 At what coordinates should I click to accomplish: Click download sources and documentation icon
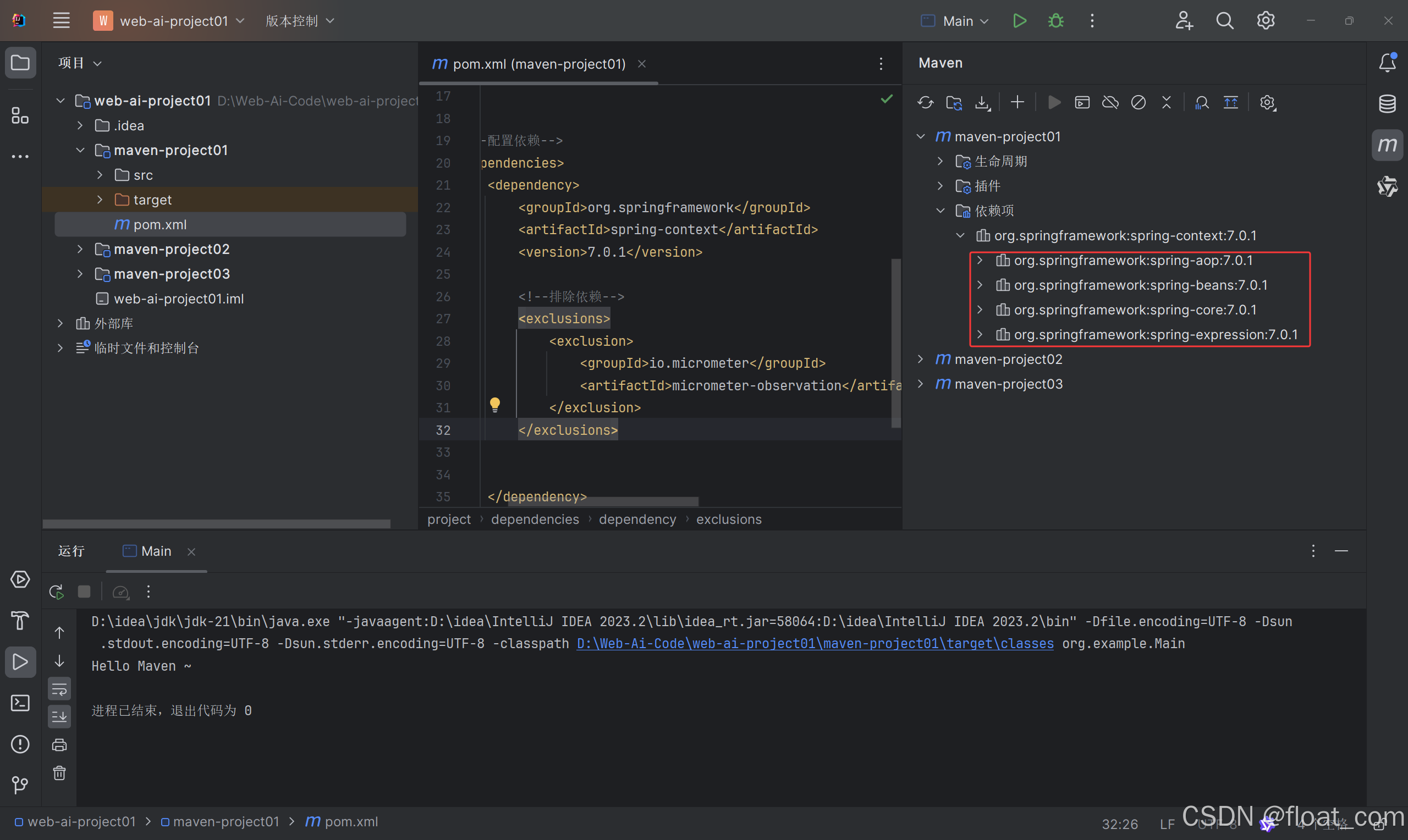point(982,102)
